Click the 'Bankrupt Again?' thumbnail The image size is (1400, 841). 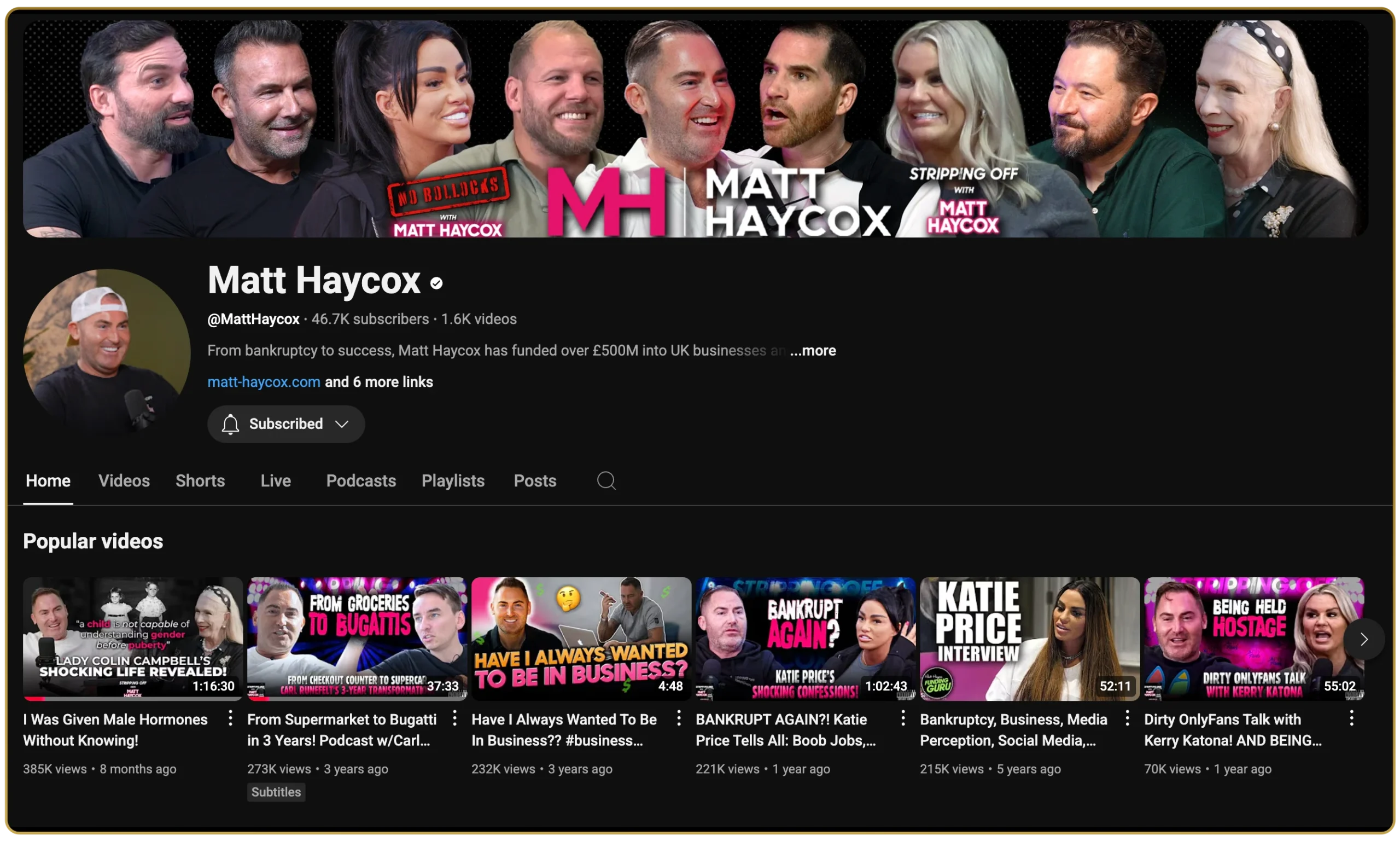pos(806,639)
